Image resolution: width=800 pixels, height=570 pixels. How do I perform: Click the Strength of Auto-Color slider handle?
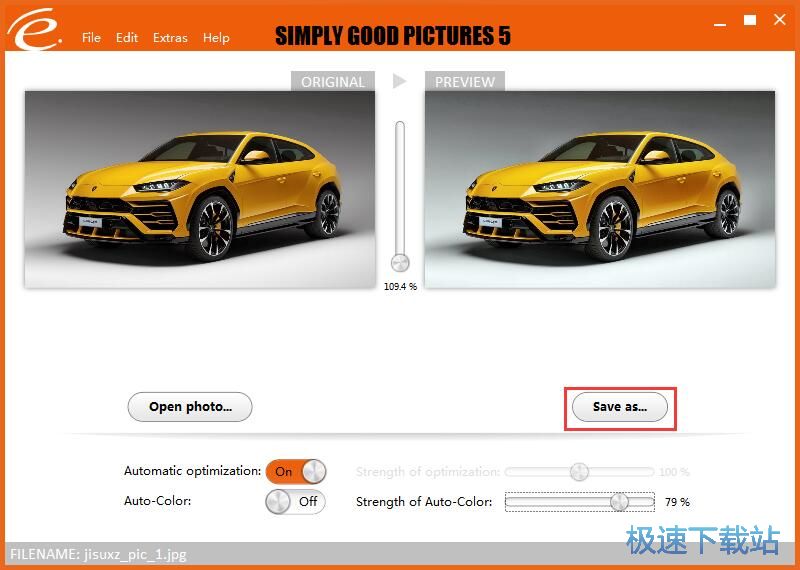(x=619, y=502)
